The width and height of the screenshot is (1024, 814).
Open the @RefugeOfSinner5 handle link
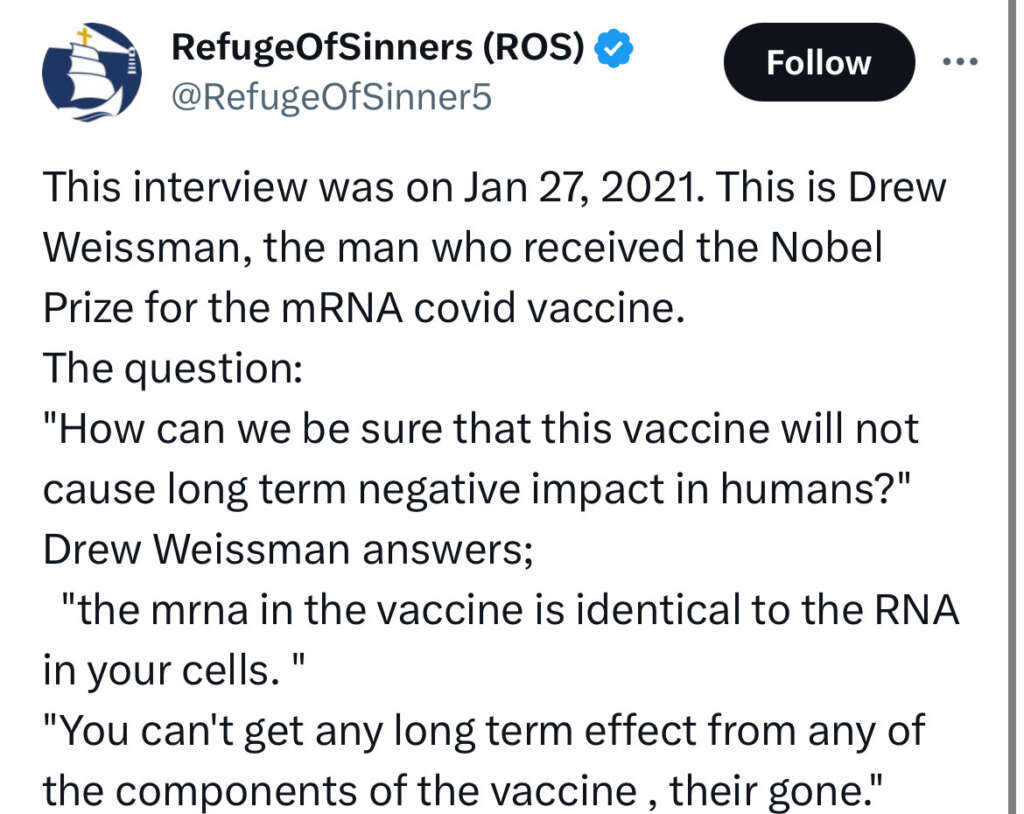pos(332,98)
